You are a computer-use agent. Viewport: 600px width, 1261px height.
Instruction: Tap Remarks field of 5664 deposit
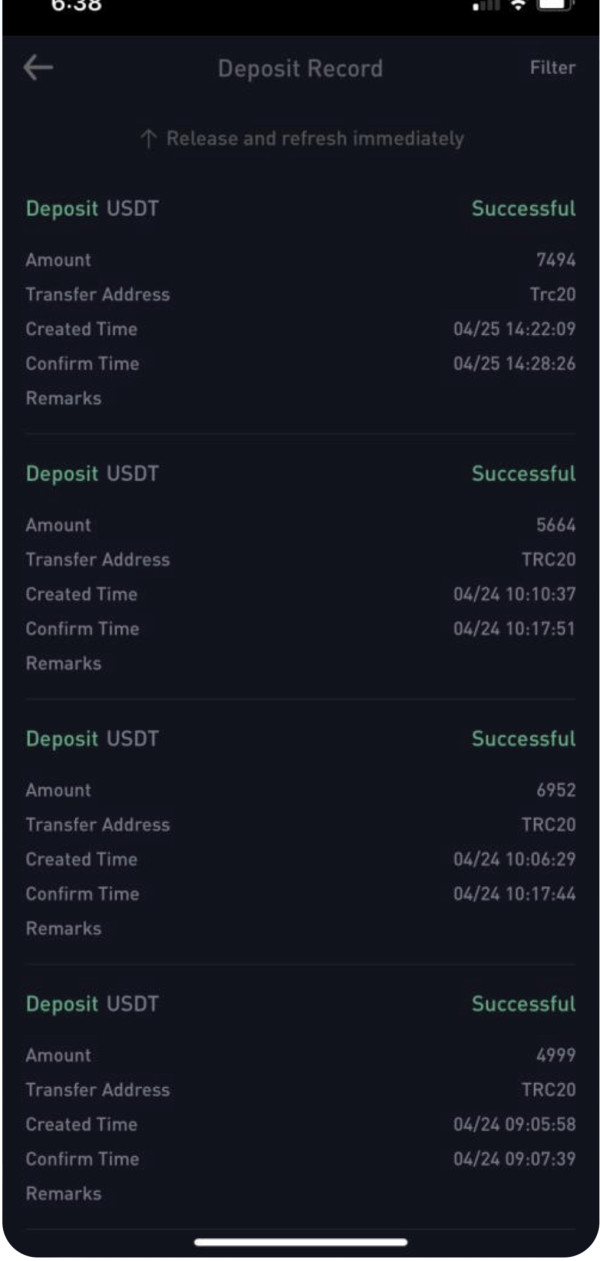(x=64, y=663)
